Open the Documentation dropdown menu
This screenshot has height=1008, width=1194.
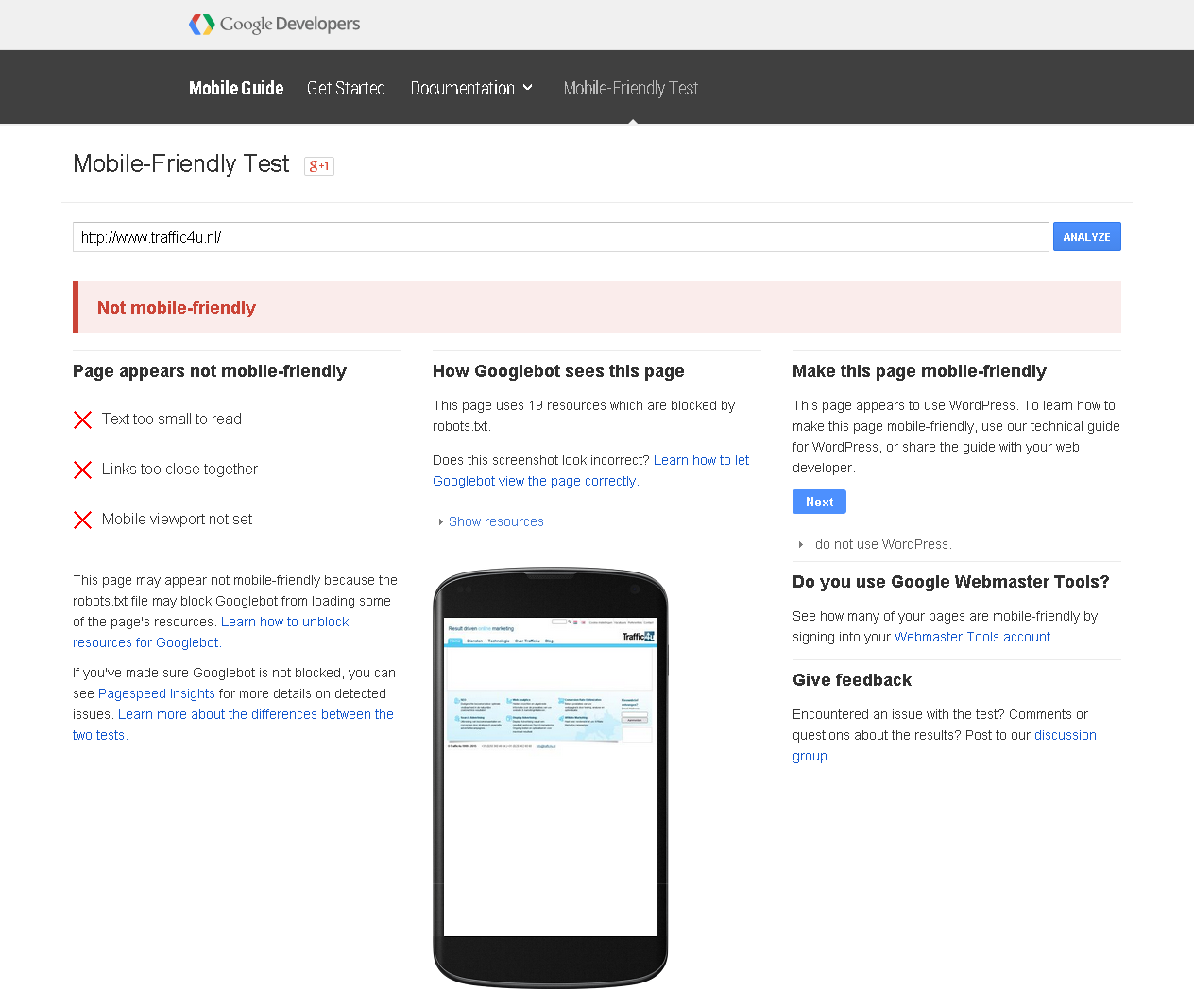click(471, 88)
